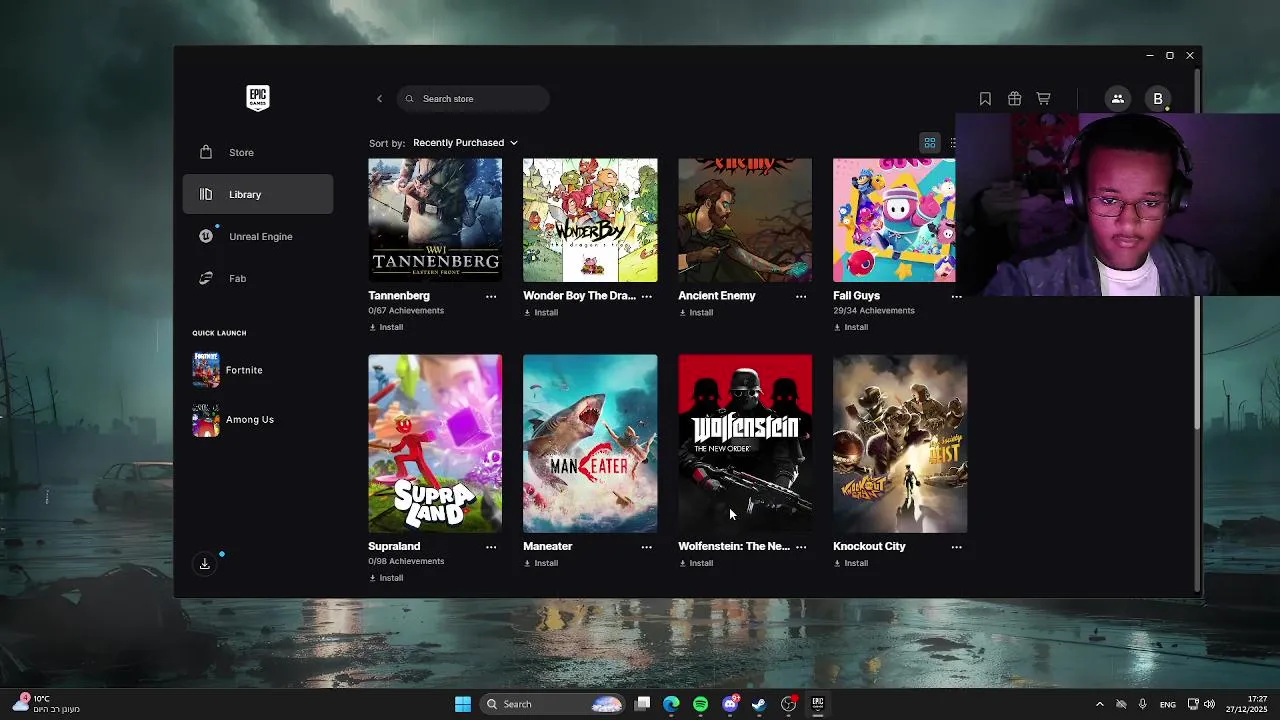
Task: Open the Knockout City cover art
Action: (900, 444)
